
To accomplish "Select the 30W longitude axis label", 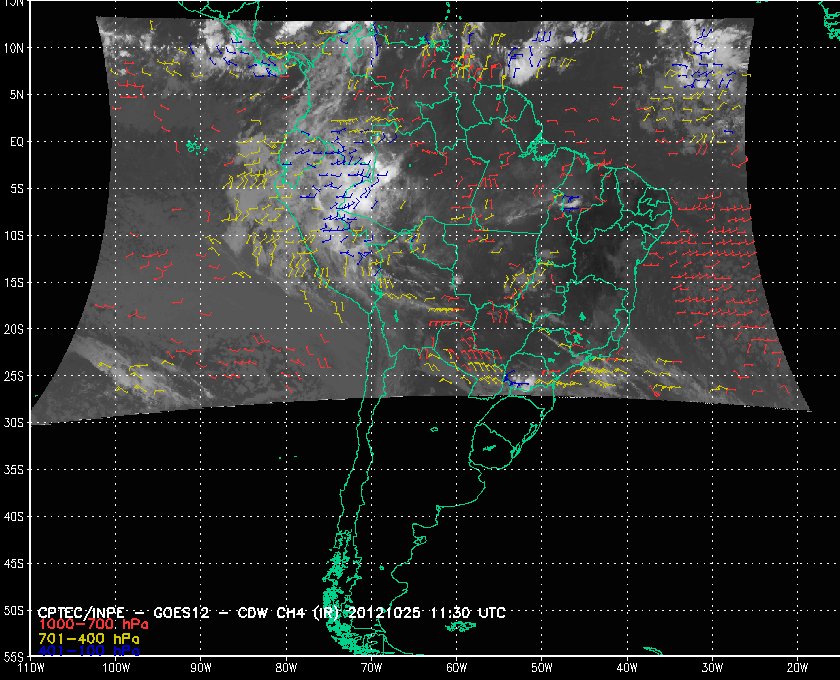I will [x=712, y=669].
